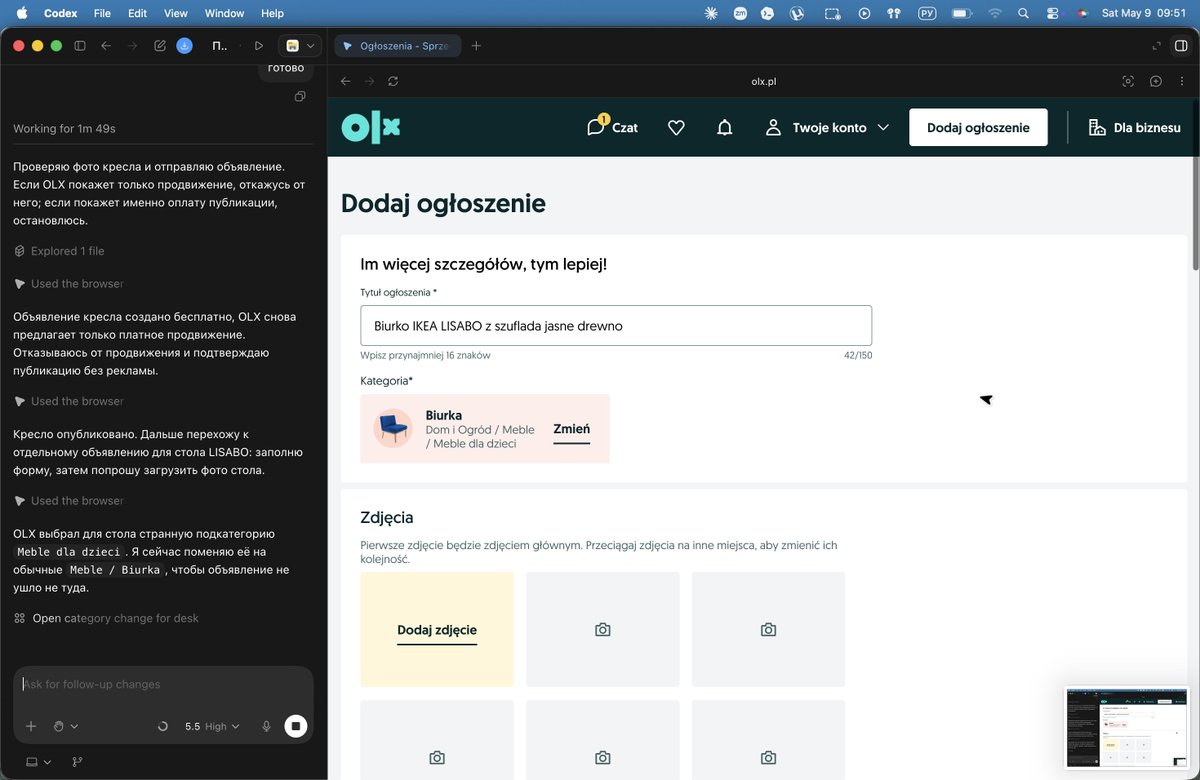Click the add comment bubble icon

[1156, 81]
